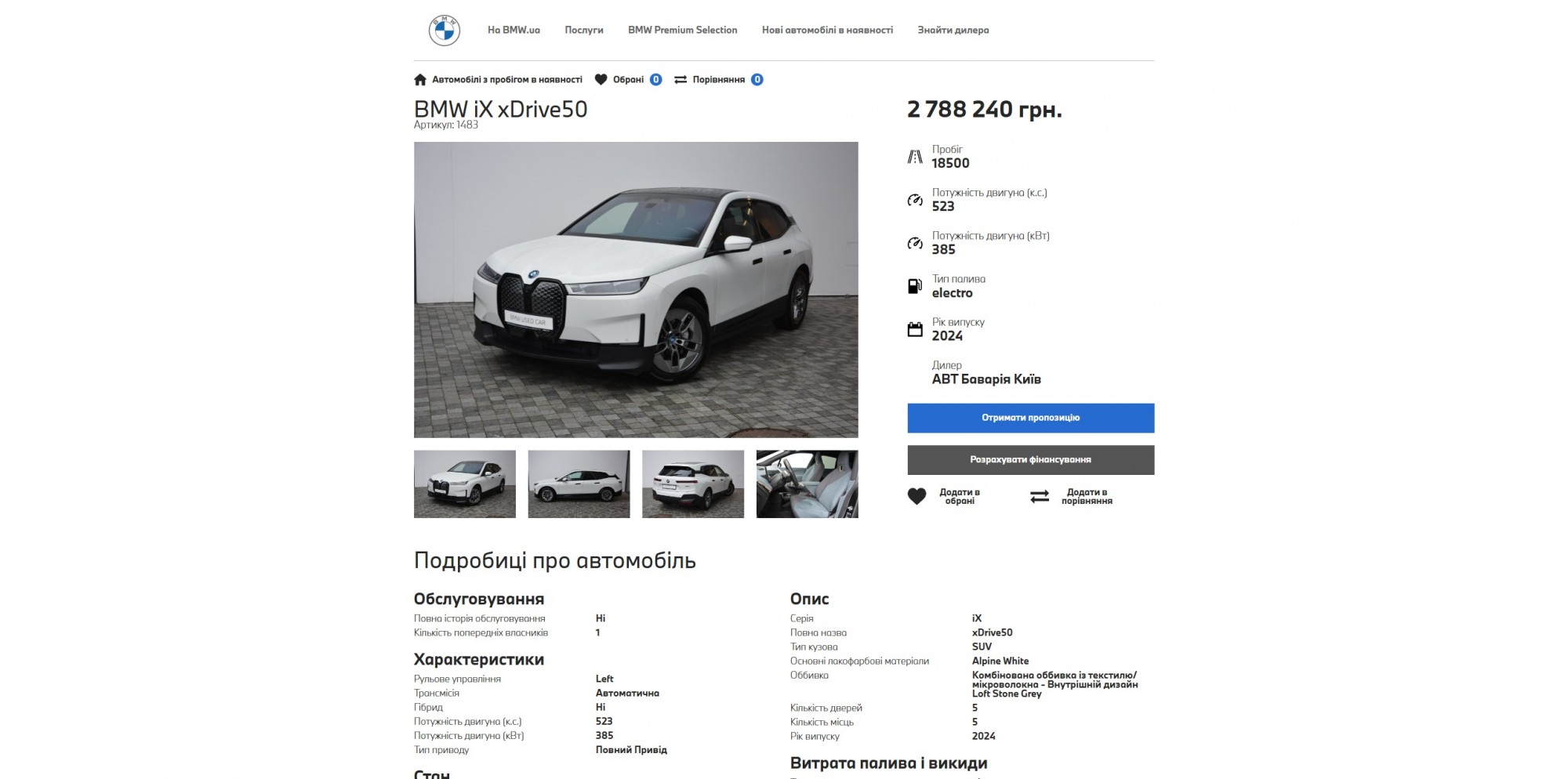Click the home icon in breadcrumb bar

(x=420, y=80)
